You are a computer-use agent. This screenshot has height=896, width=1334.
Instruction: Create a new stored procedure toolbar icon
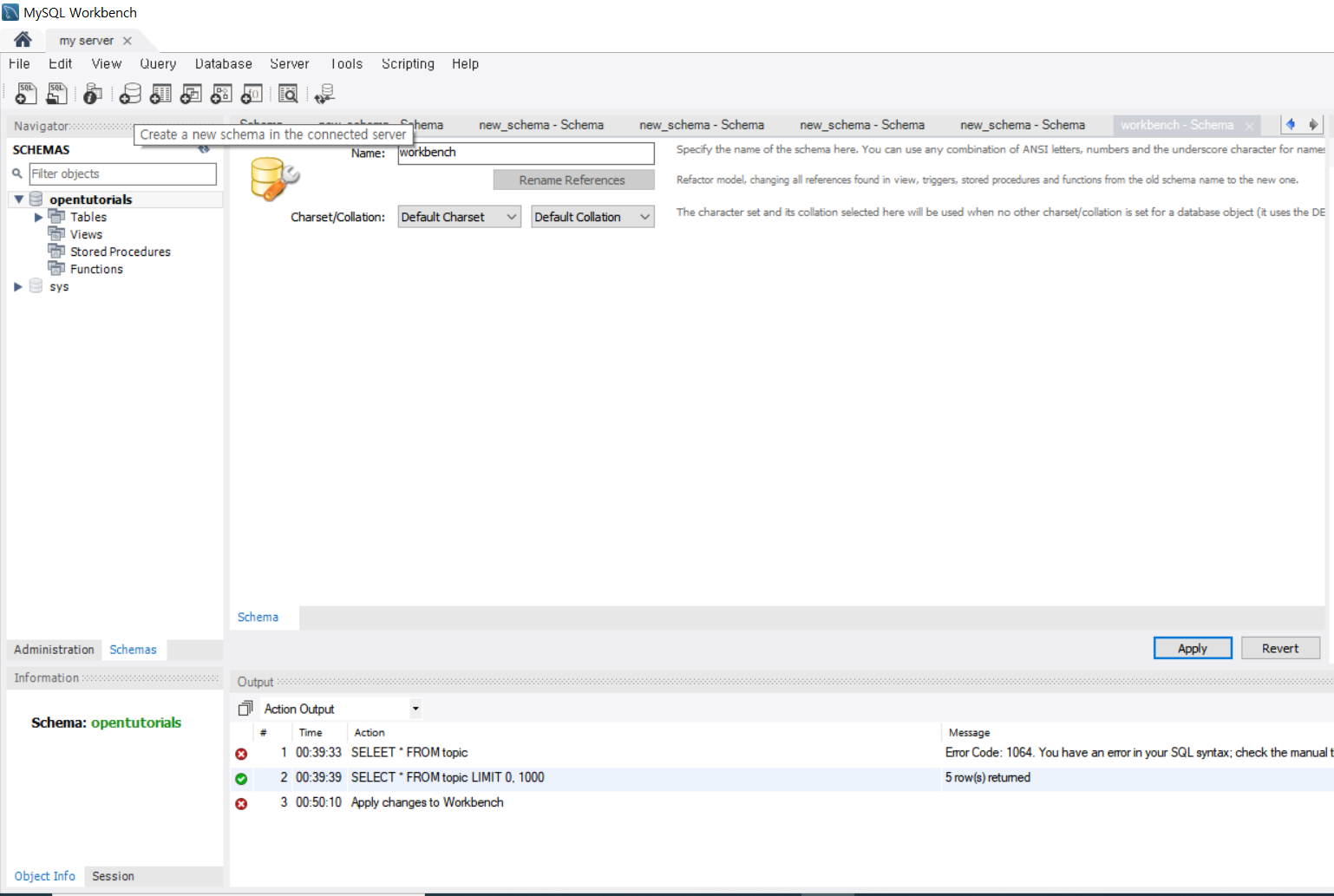[x=221, y=93]
